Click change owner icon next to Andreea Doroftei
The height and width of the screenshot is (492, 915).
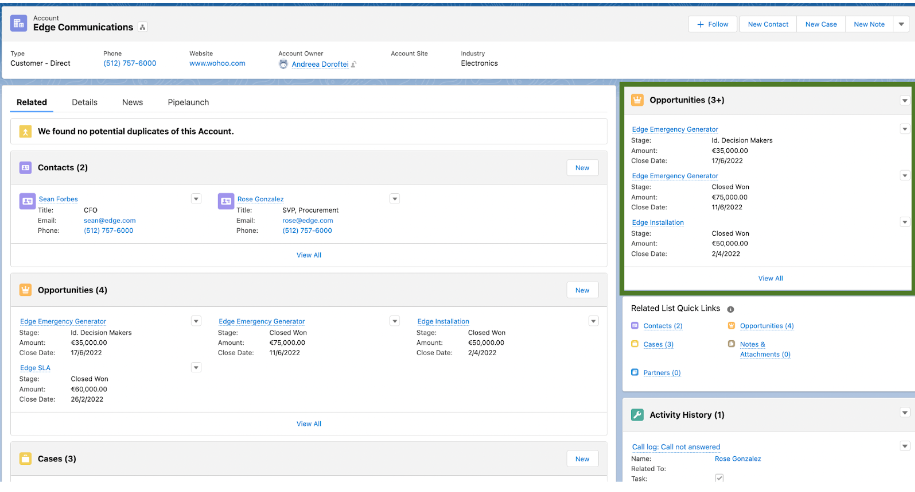(x=354, y=64)
